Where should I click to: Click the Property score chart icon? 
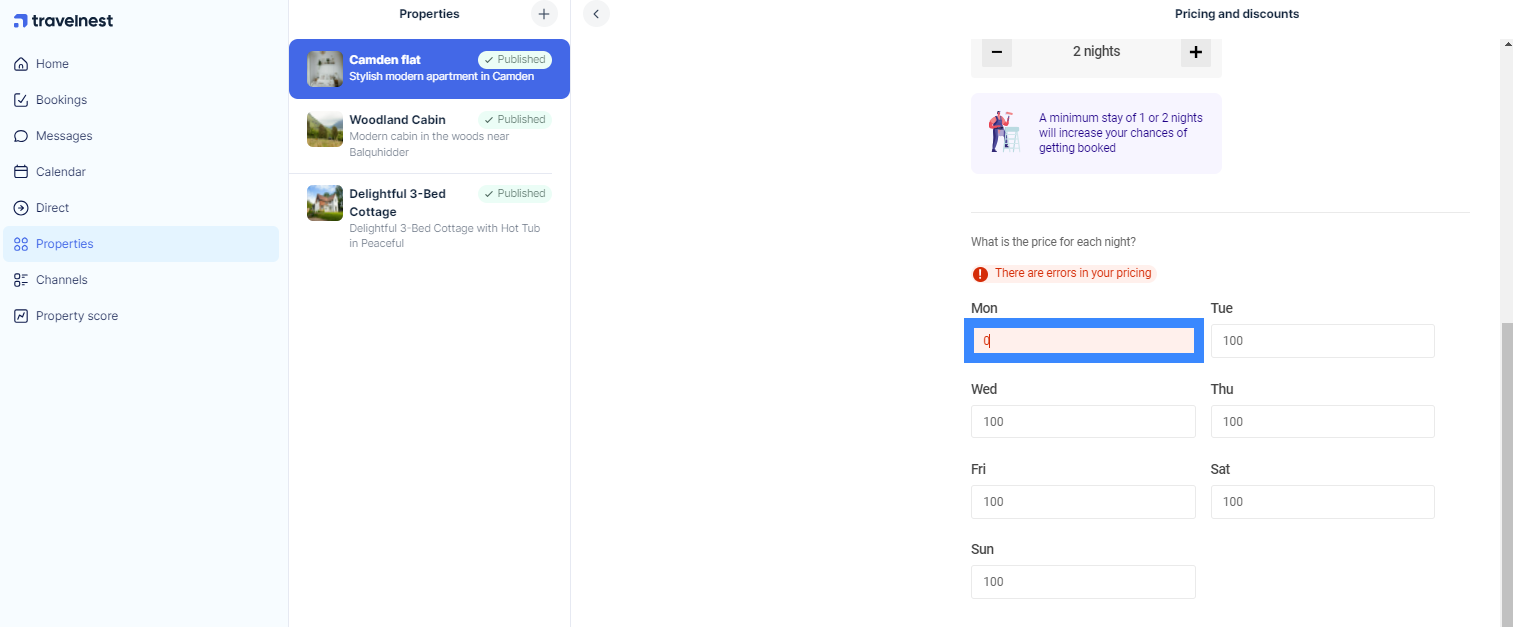pos(21,316)
